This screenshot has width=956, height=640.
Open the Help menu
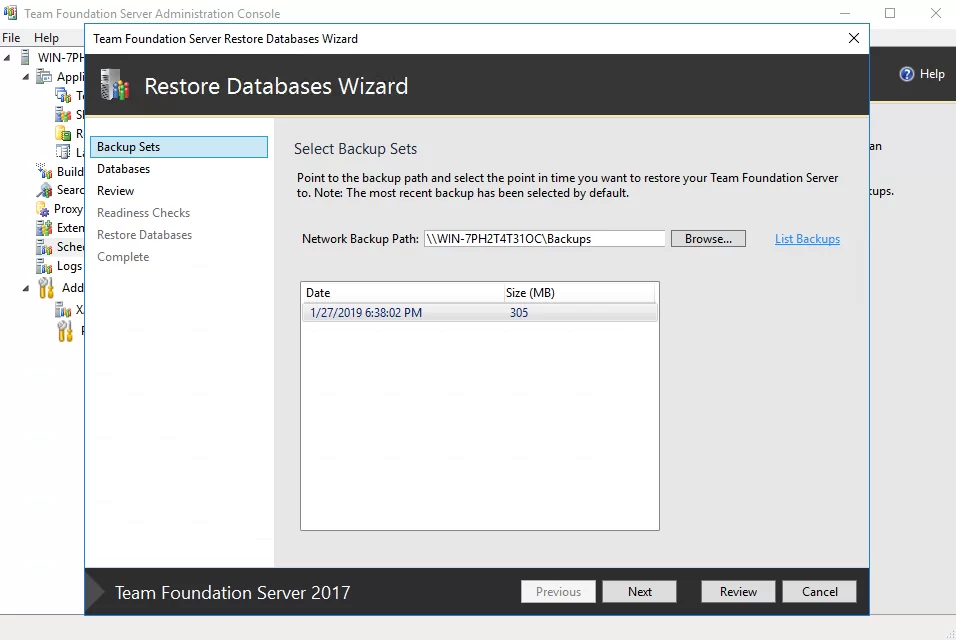(x=46, y=38)
